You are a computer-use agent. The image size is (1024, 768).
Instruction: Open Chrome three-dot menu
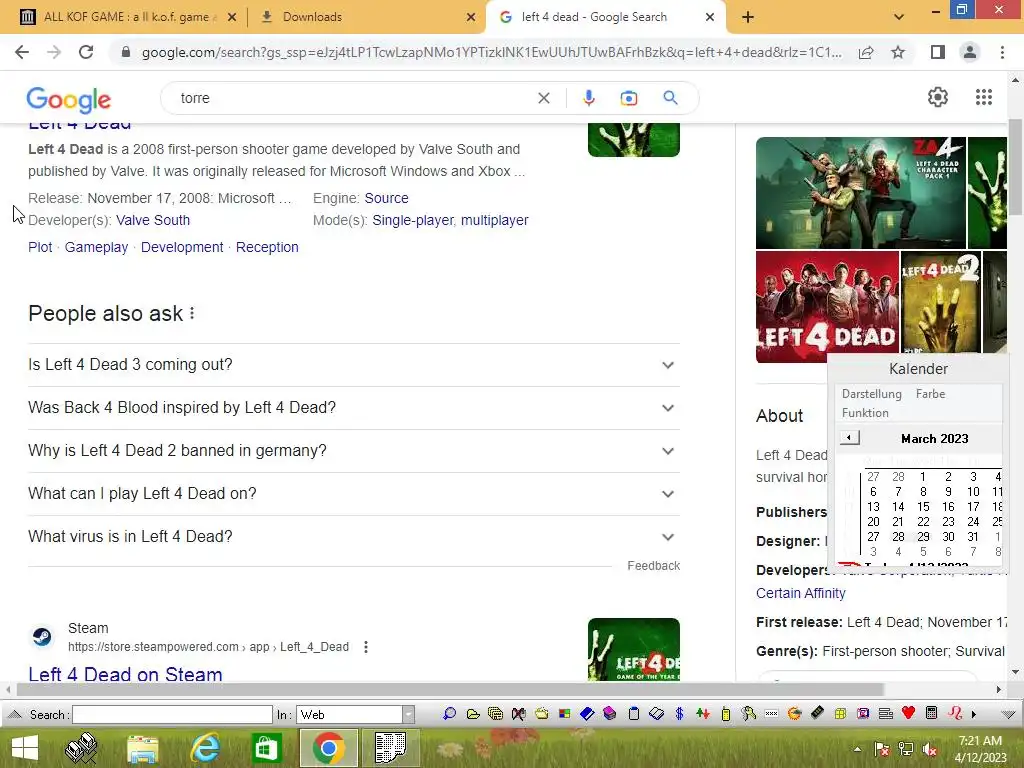coord(1002,52)
